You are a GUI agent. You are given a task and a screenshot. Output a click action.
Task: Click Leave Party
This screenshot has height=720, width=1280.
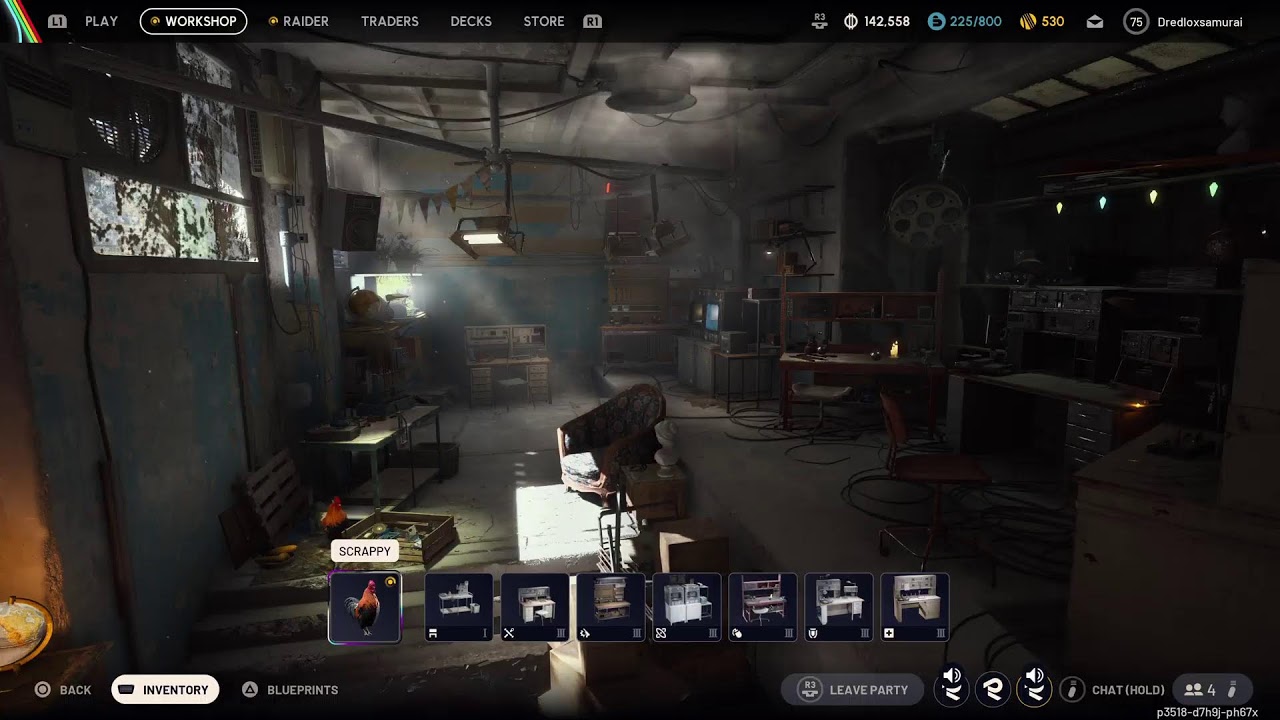click(x=853, y=690)
